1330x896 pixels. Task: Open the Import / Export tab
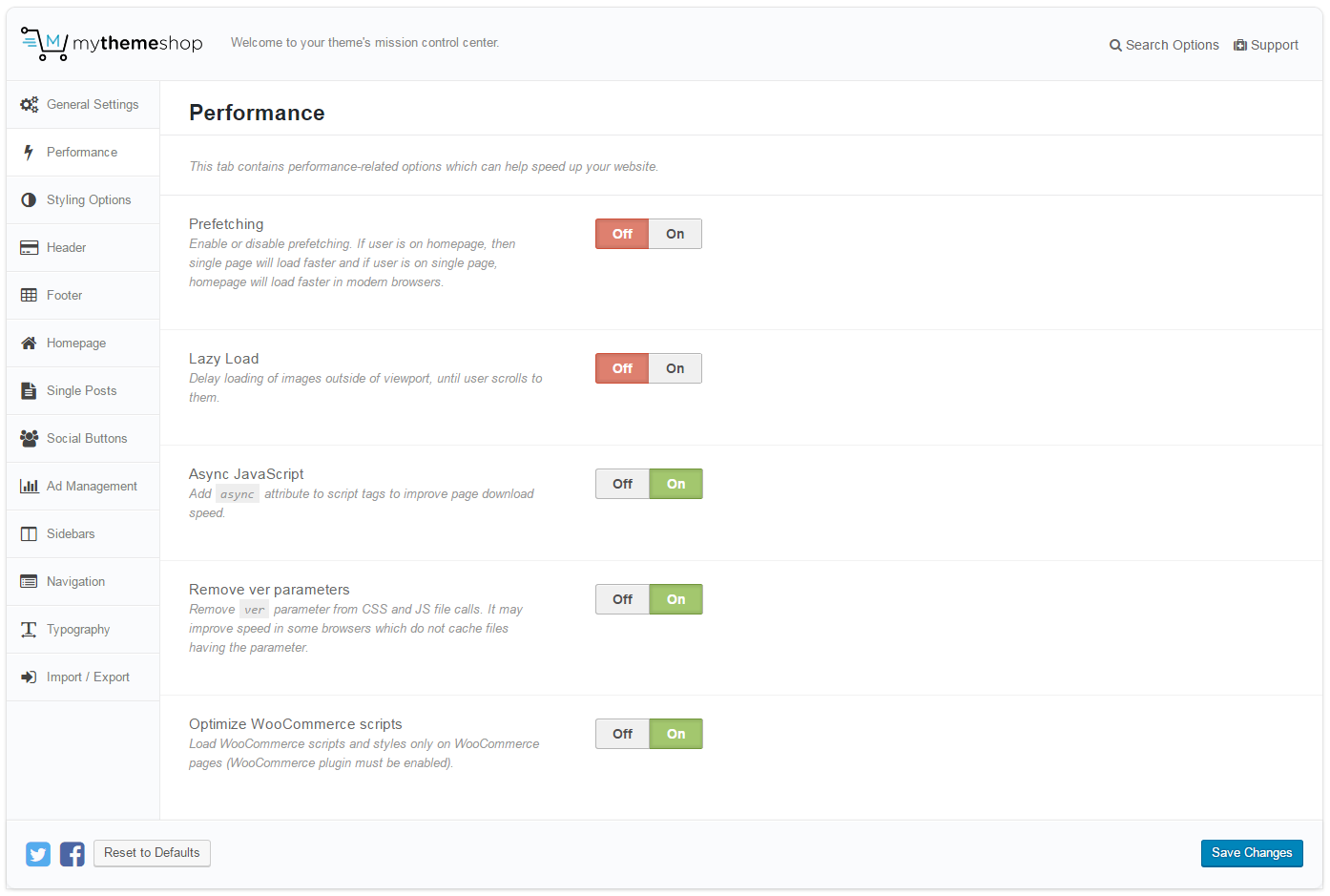coord(88,677)
